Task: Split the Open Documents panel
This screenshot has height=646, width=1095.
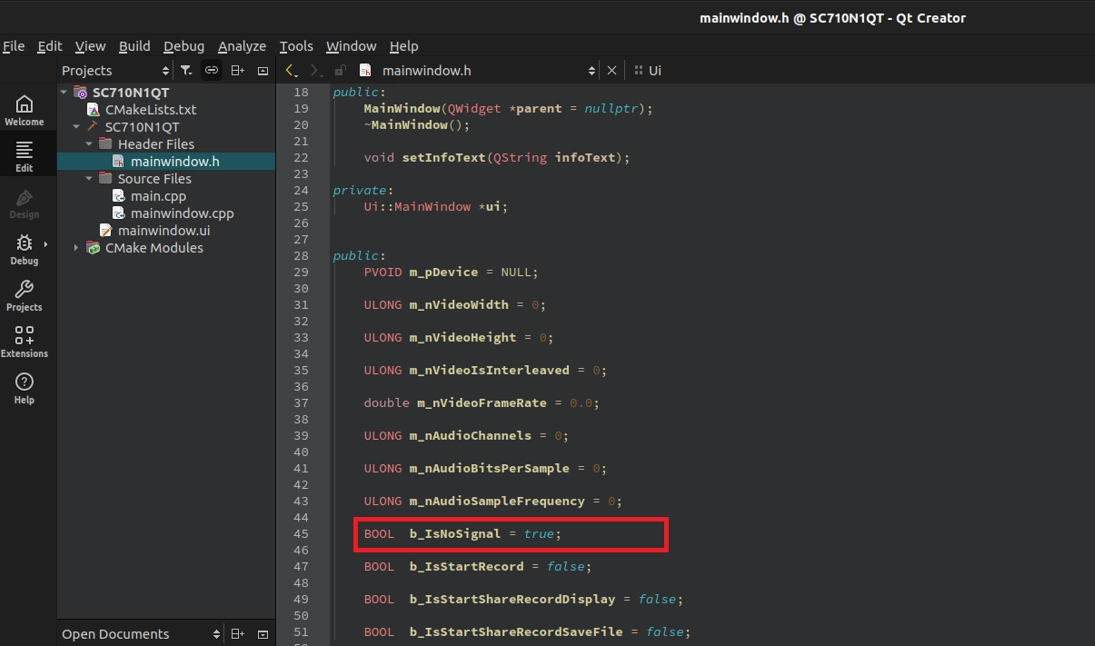Action: coord(237,634)
